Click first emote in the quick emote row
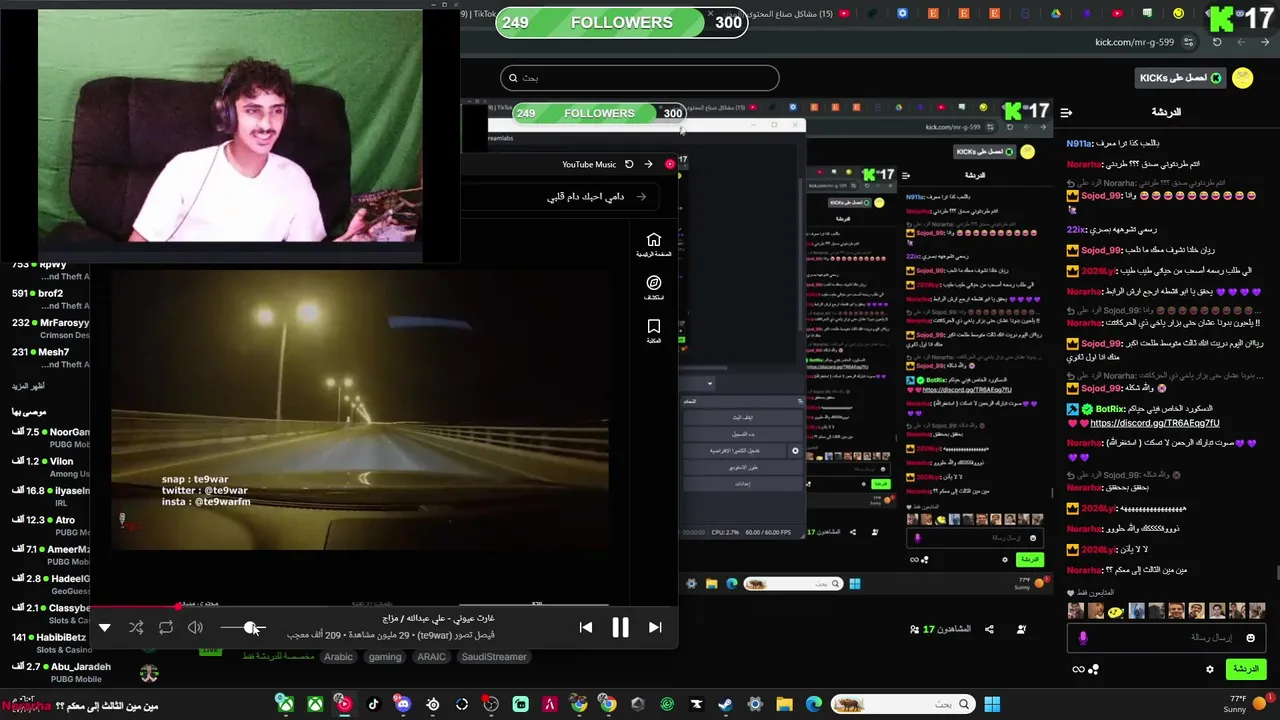The image size is (1280, 720). pos(1076,610)
